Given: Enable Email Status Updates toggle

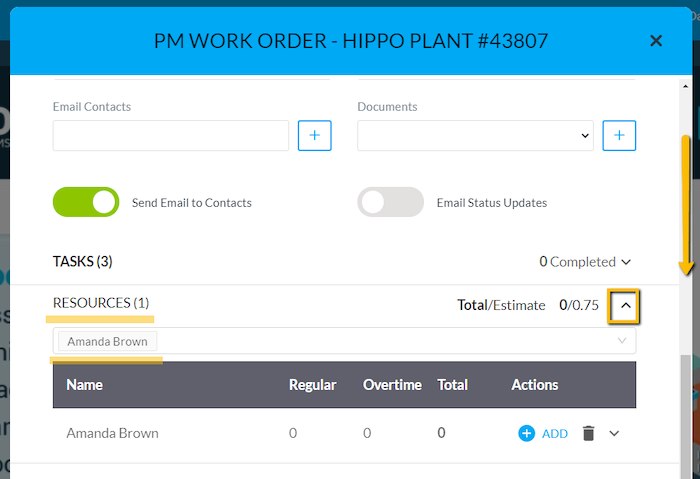Looking at the screenshot, I should tap(391, 202).
